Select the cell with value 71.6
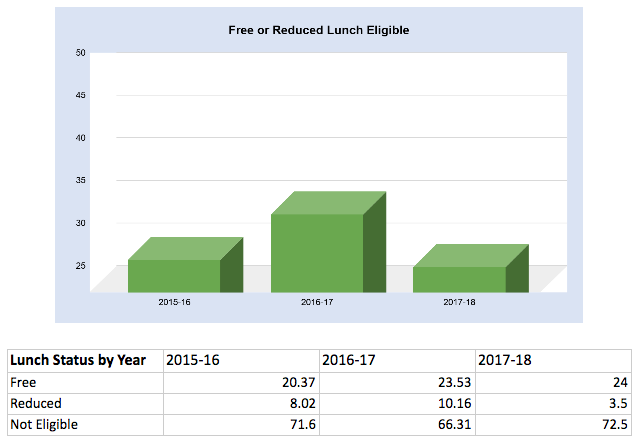637x441 pixels. (x=241, y=425)
